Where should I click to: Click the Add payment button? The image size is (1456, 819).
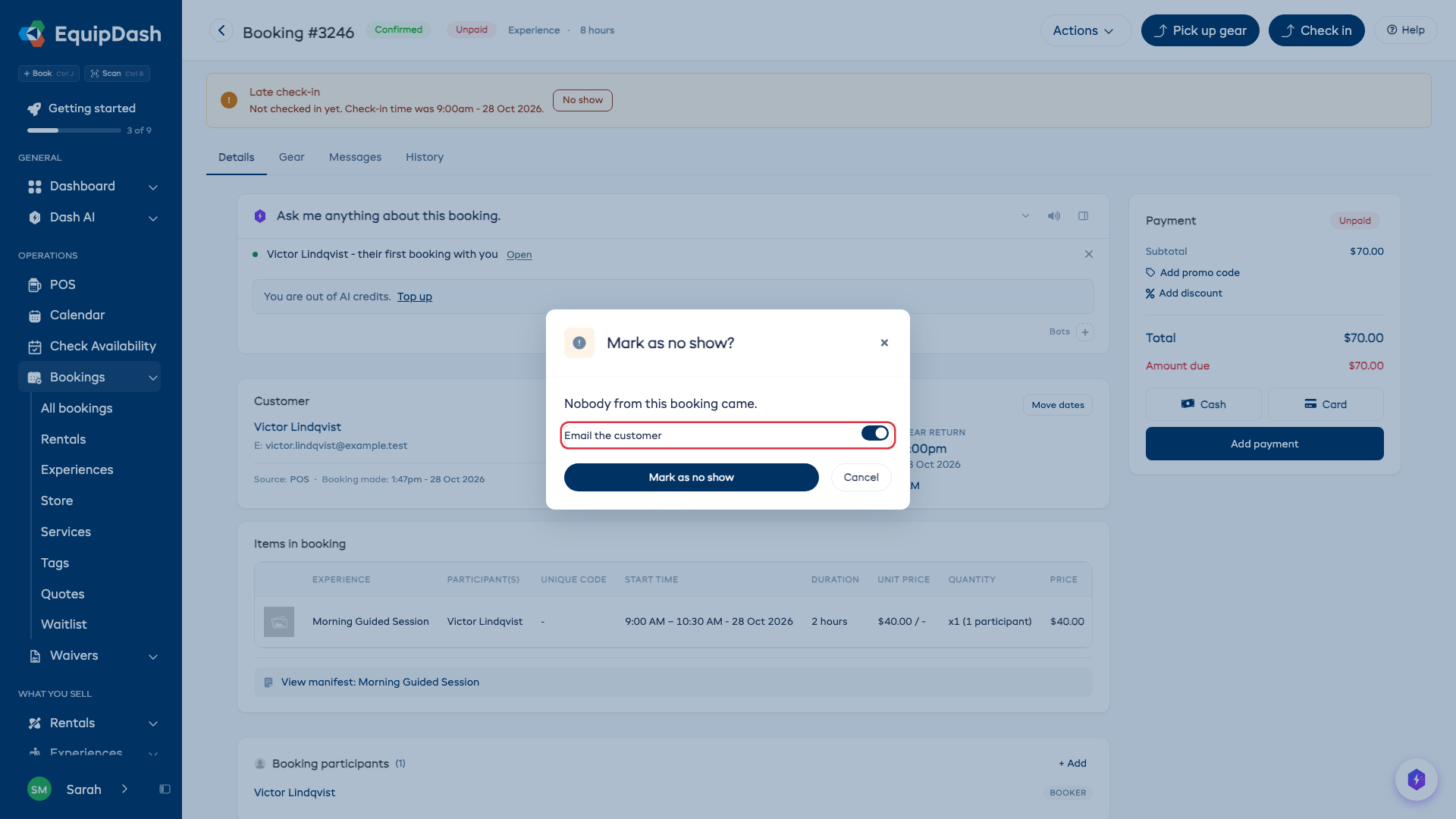(1264, 444)
